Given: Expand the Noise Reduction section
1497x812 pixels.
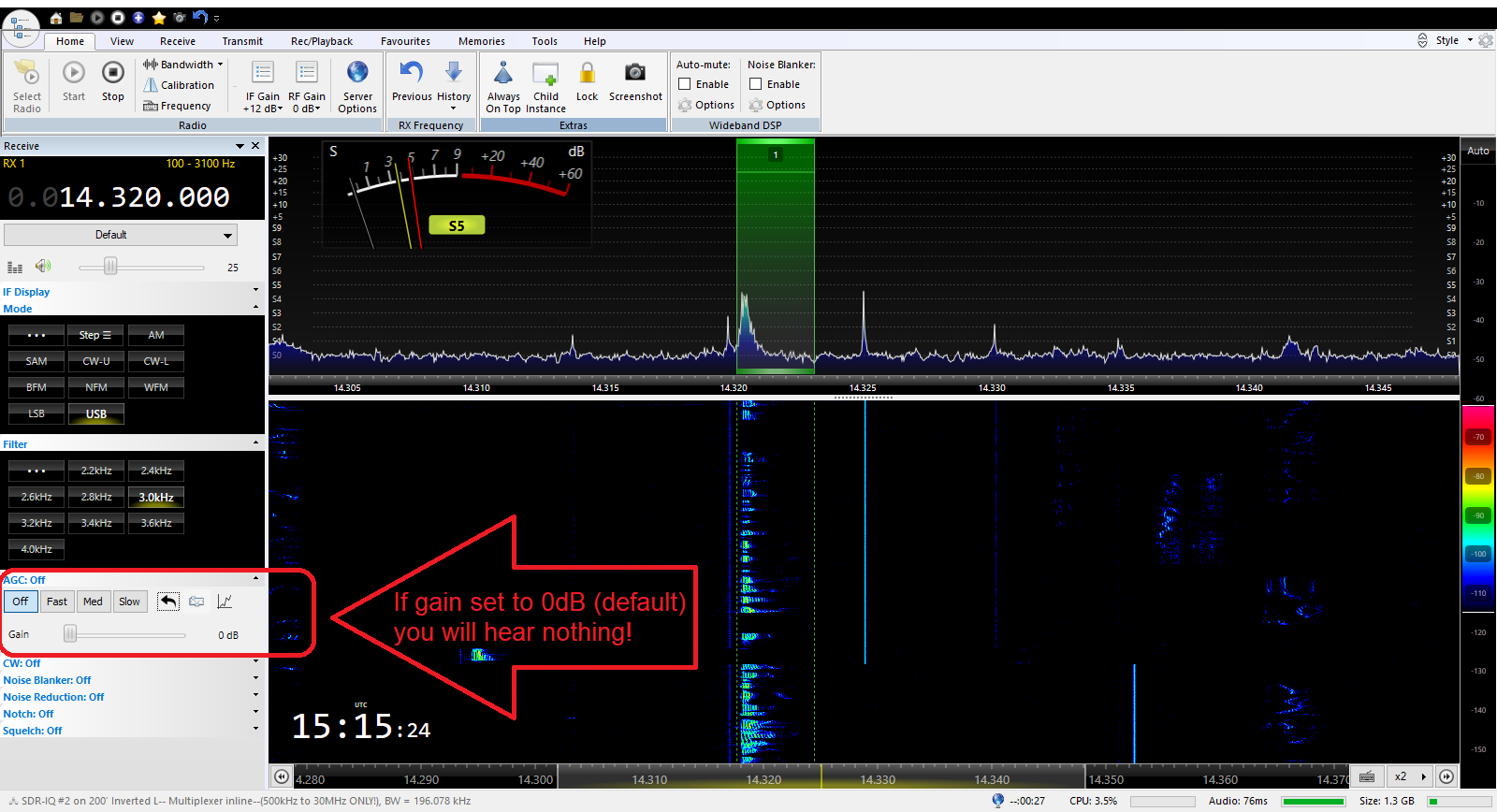Looking at the screenshot, I should 53,697.
